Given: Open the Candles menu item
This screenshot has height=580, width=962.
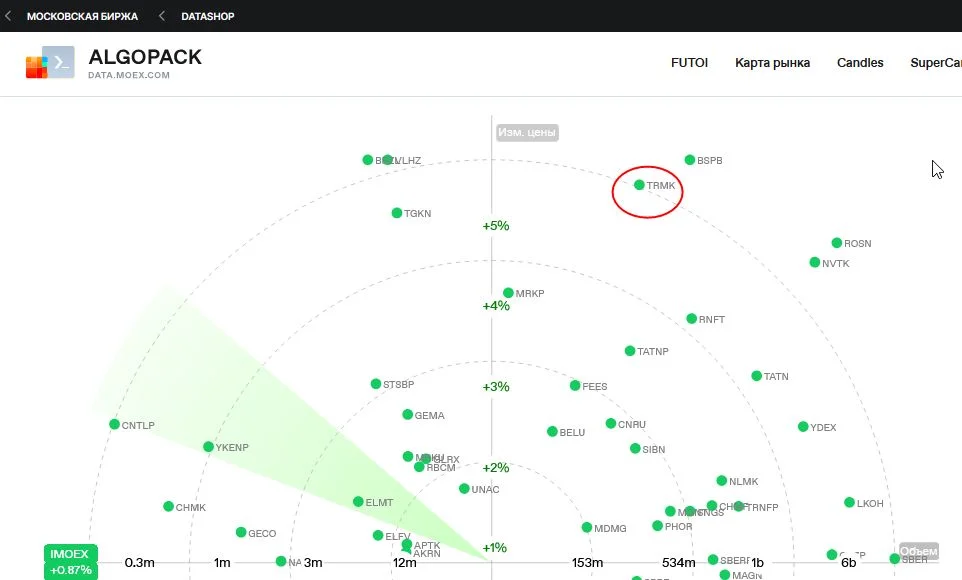Looking at the screenshot, I should pos(860,63).
